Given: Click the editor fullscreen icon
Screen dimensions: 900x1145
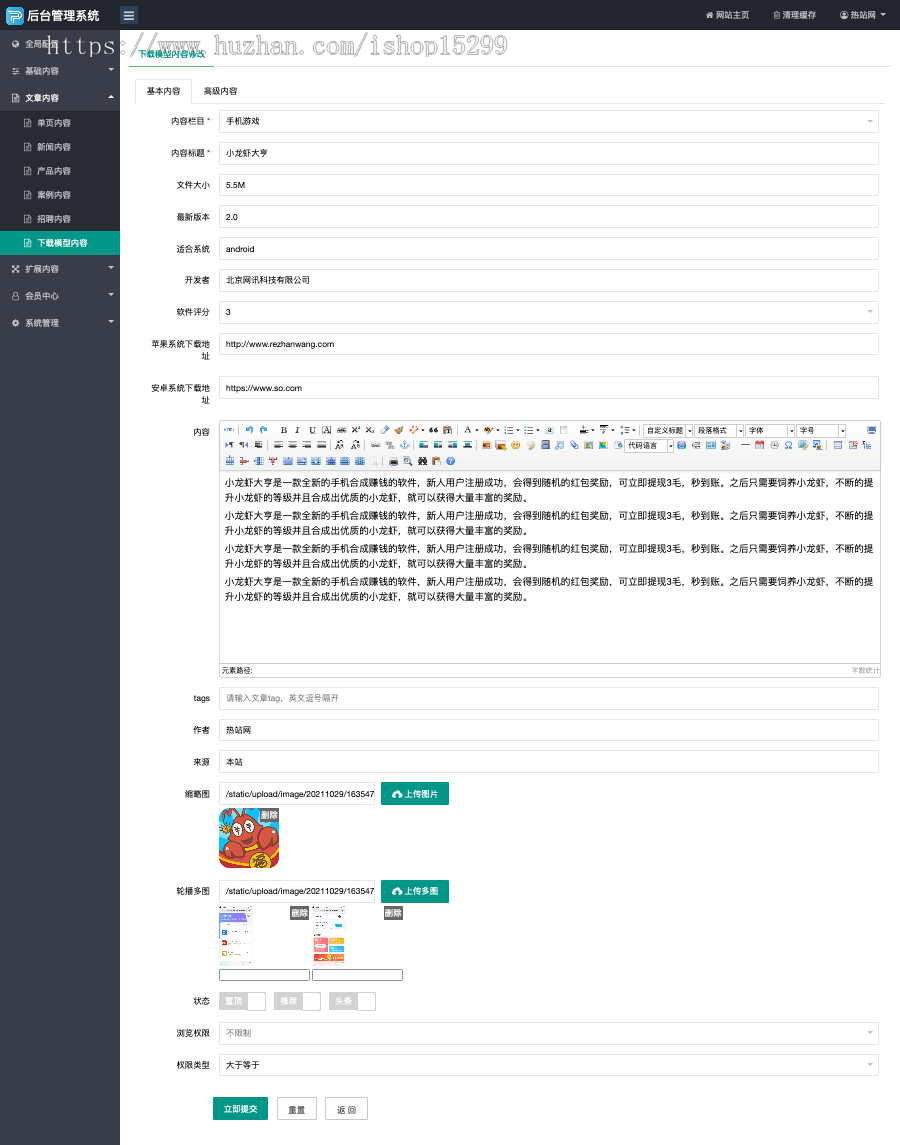Looking at the screenshot, I should tap(871, 430).
